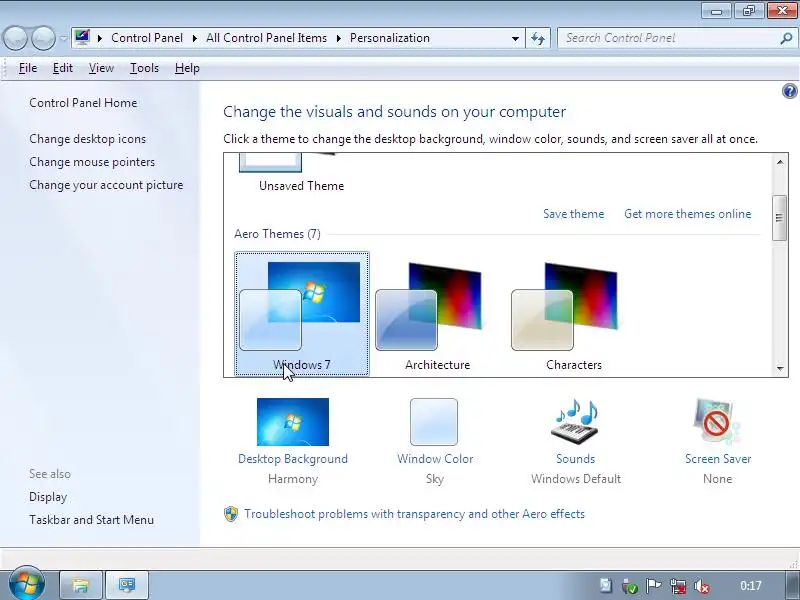Image resolution: width=800 pixels, height=600 pixels.
Task: Click the Personalization breadcrumb
Action: point(390,38)
